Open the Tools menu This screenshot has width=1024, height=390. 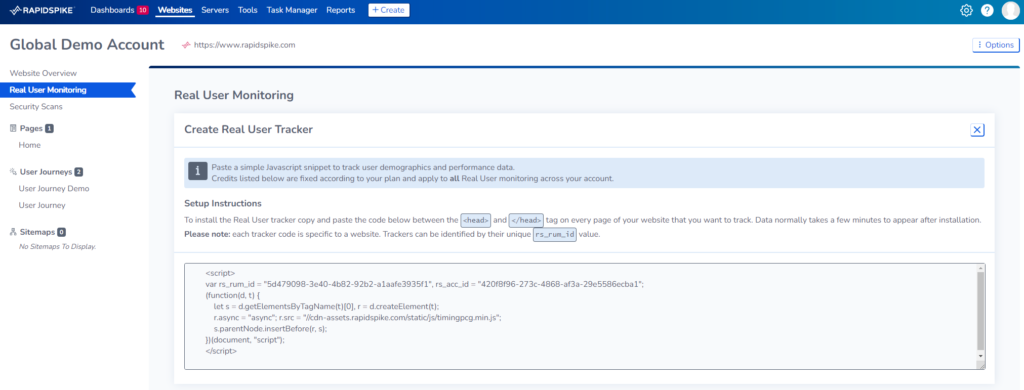coord(248,10)
